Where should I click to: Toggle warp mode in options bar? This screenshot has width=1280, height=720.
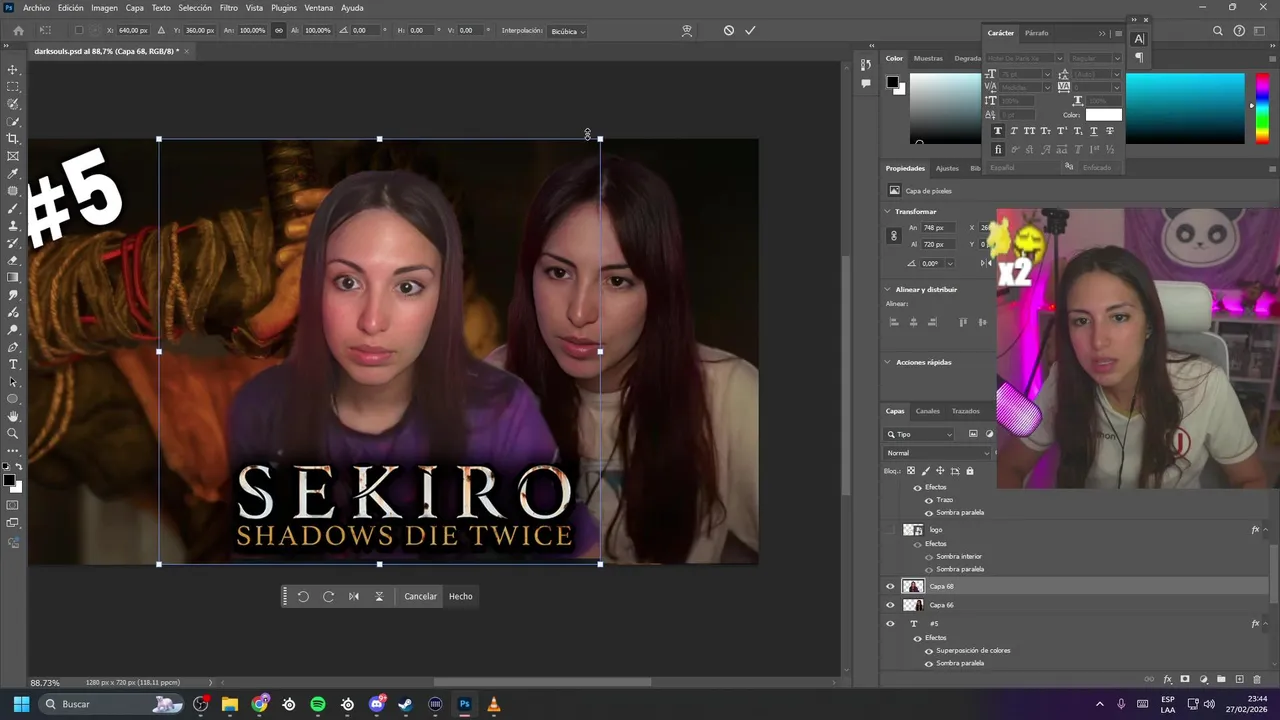[687, 31]
